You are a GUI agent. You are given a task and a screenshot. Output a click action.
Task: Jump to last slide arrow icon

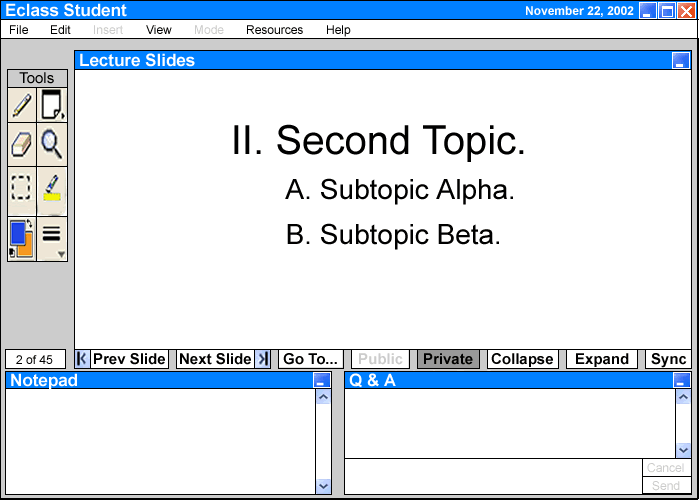[x=263, y=359]
